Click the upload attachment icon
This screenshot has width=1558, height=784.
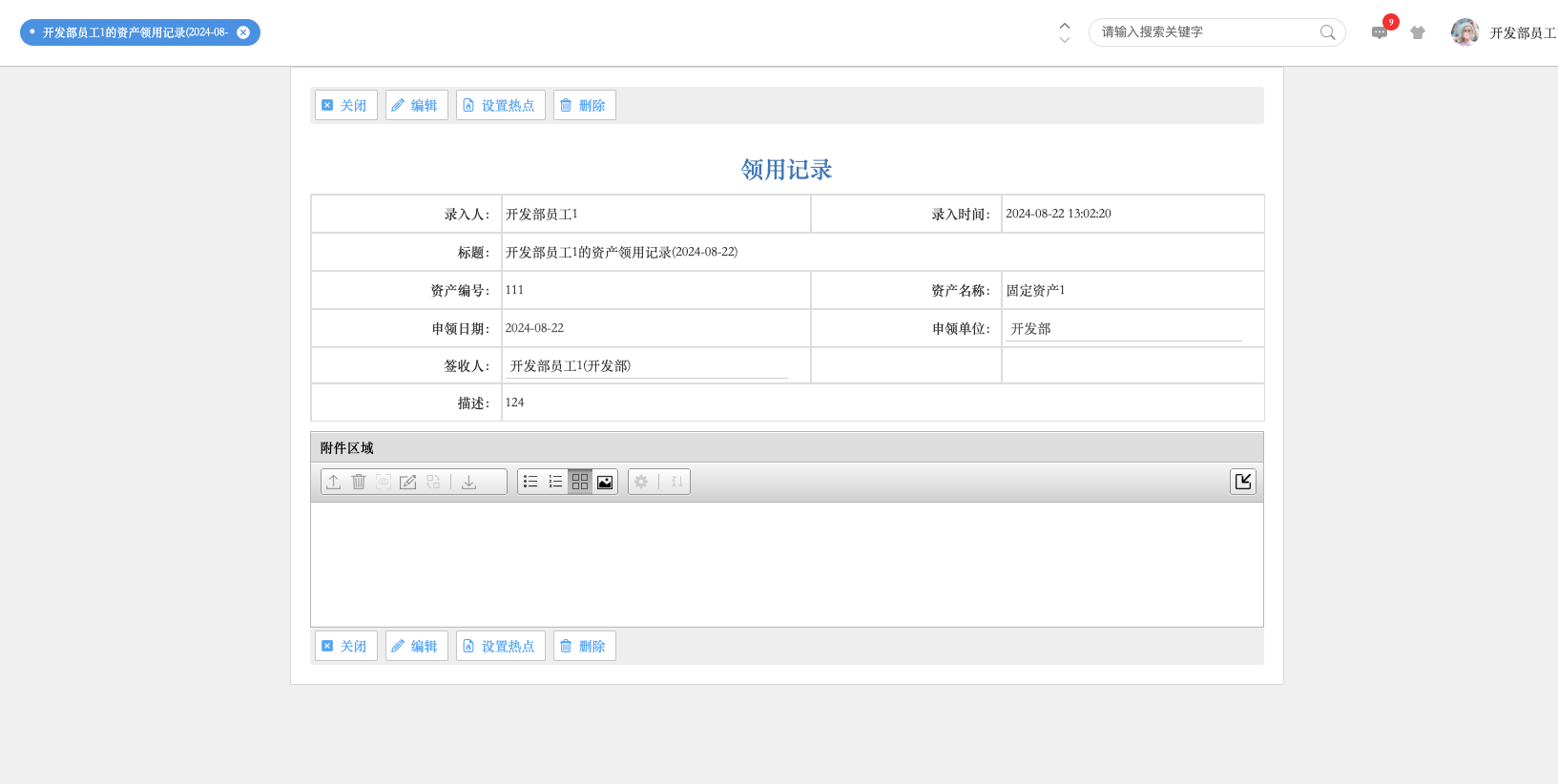point(333,482)
